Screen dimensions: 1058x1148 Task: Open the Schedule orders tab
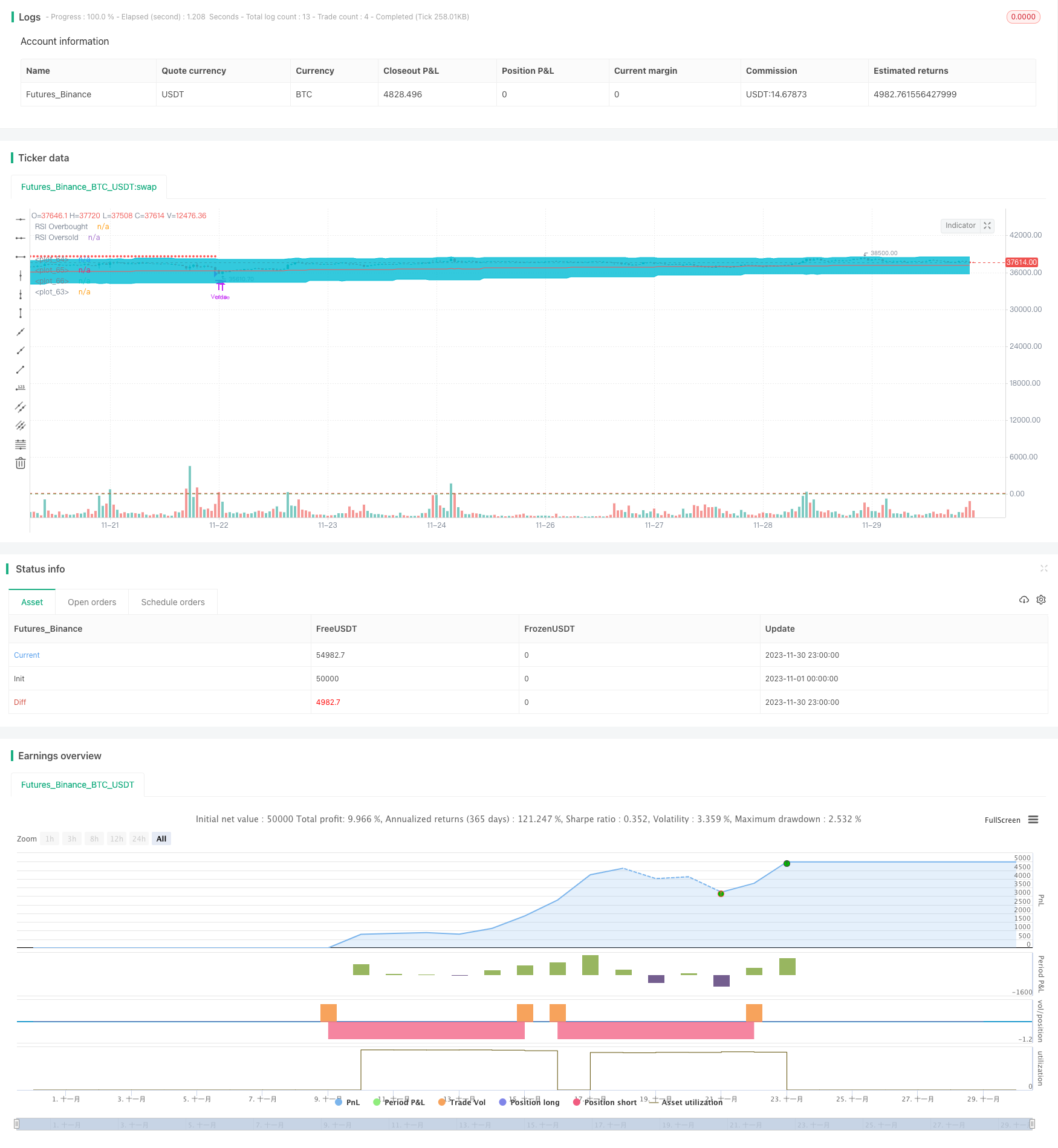(173, 602)
